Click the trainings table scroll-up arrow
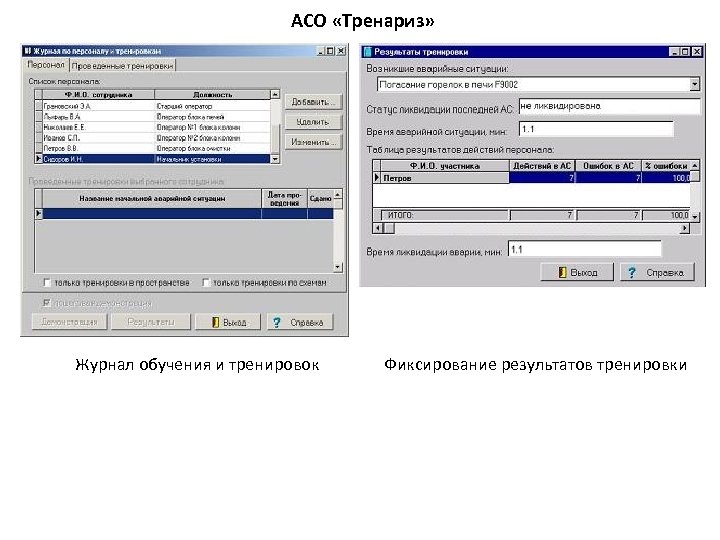Screen dimensions: 720x540 click(x=338, y=194)
